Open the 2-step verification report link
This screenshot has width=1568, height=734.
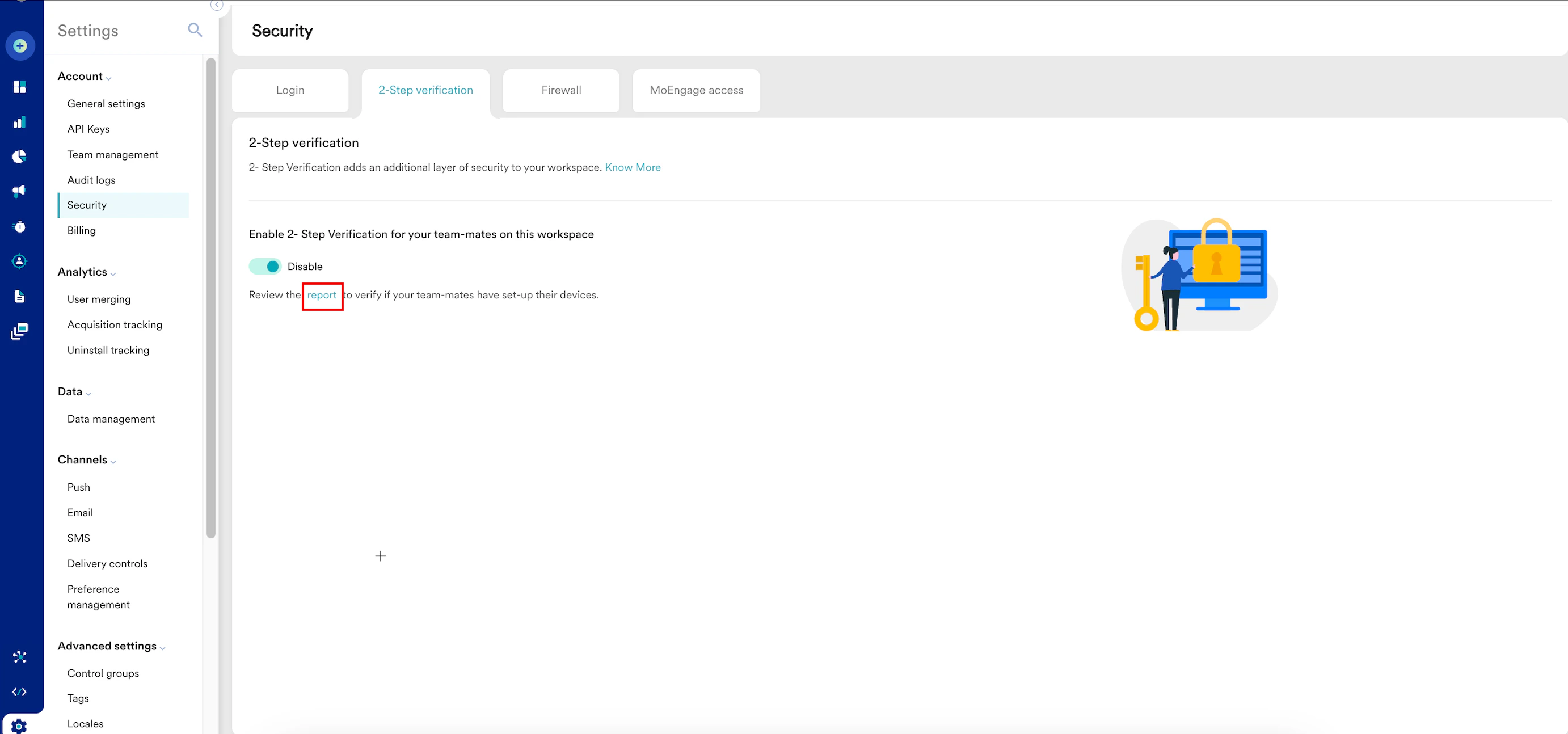pos(322,295)
